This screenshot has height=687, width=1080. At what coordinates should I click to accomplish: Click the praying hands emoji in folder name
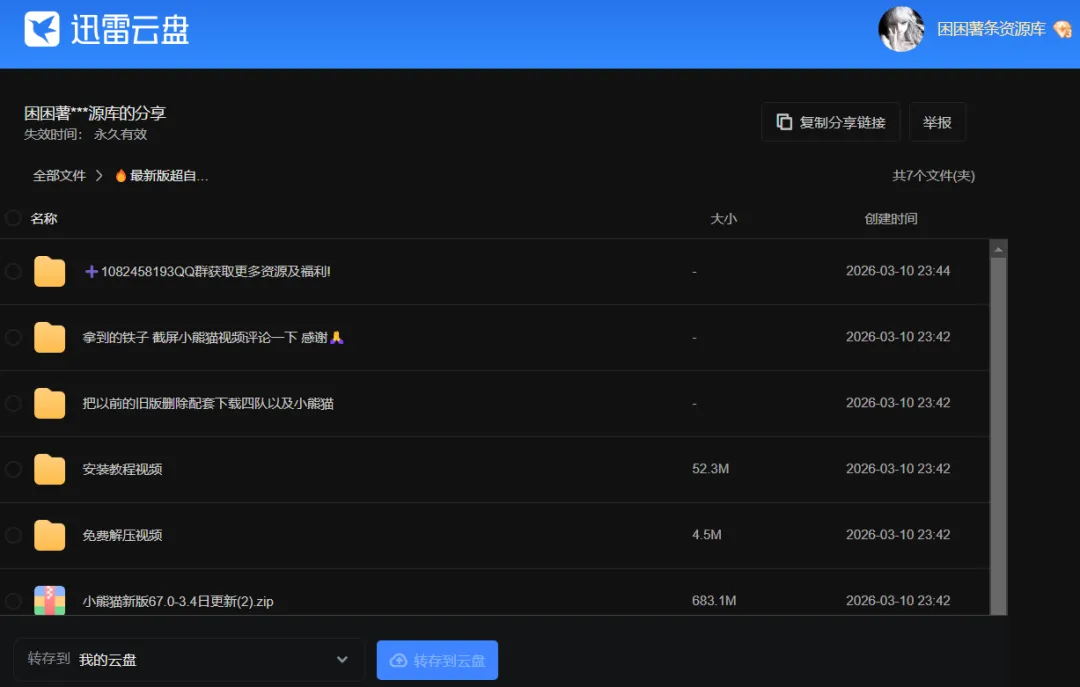337,338
